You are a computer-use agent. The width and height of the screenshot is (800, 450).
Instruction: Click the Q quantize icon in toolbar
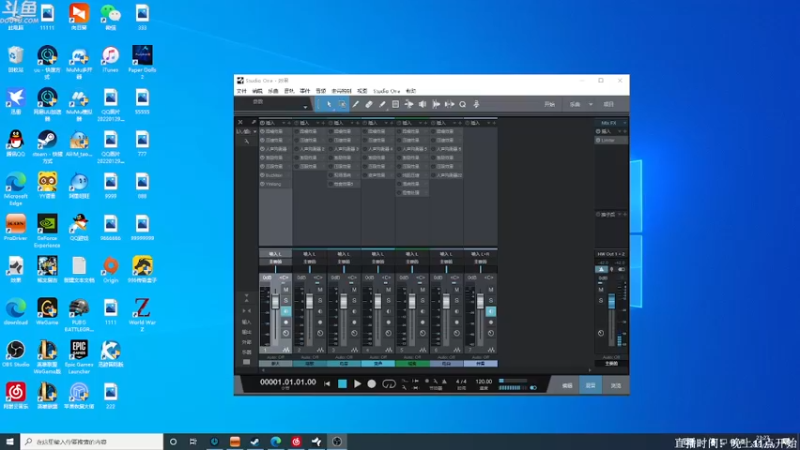tap(462, 104)
